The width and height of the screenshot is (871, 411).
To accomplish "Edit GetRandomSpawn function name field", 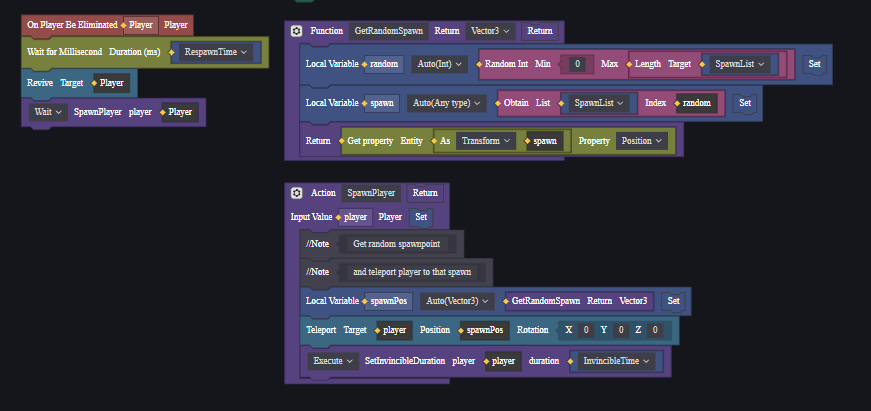I will coord(389,31).
